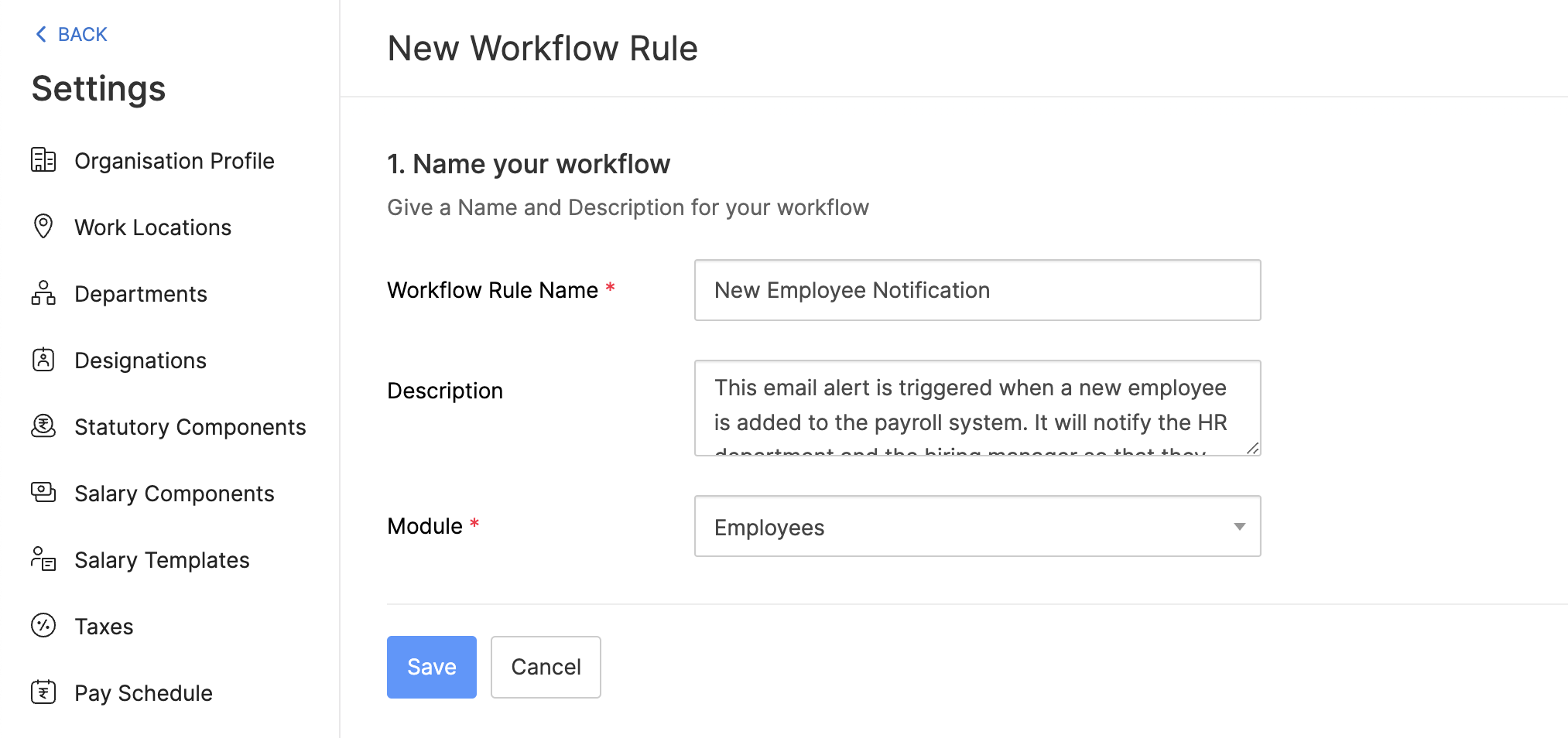The height and width of the screenshot is (738, 1568).
Task: Open Taxes settings
Action: (104, 627)
